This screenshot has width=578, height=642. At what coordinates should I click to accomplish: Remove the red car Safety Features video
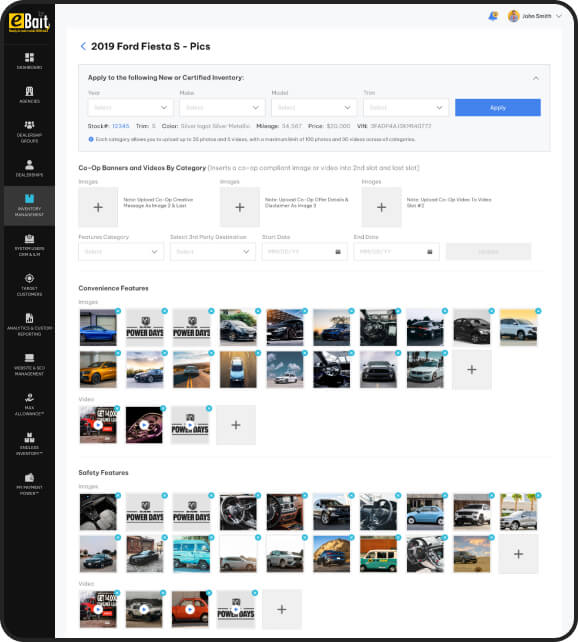tap(209, 592)
